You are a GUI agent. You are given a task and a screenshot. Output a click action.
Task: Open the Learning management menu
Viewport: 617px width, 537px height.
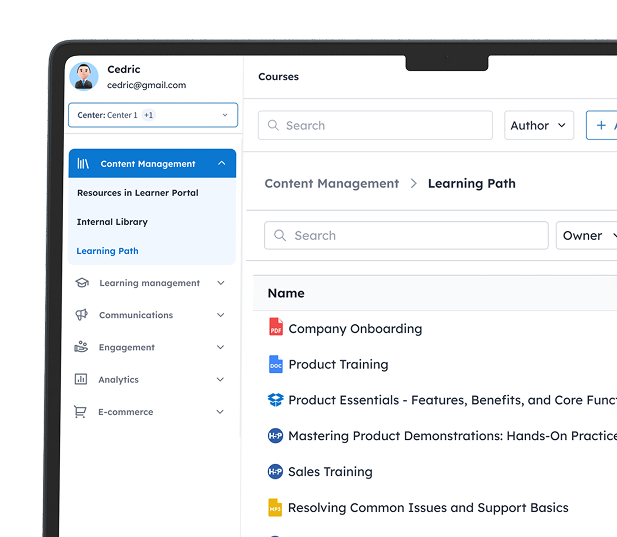pos(150,283)
